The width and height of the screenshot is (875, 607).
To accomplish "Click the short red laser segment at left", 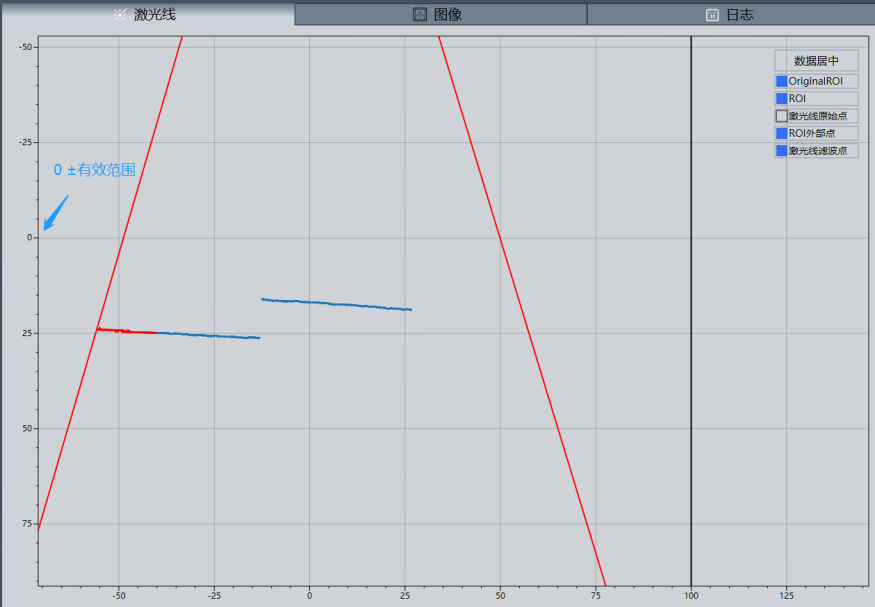I will pos(126,330).
